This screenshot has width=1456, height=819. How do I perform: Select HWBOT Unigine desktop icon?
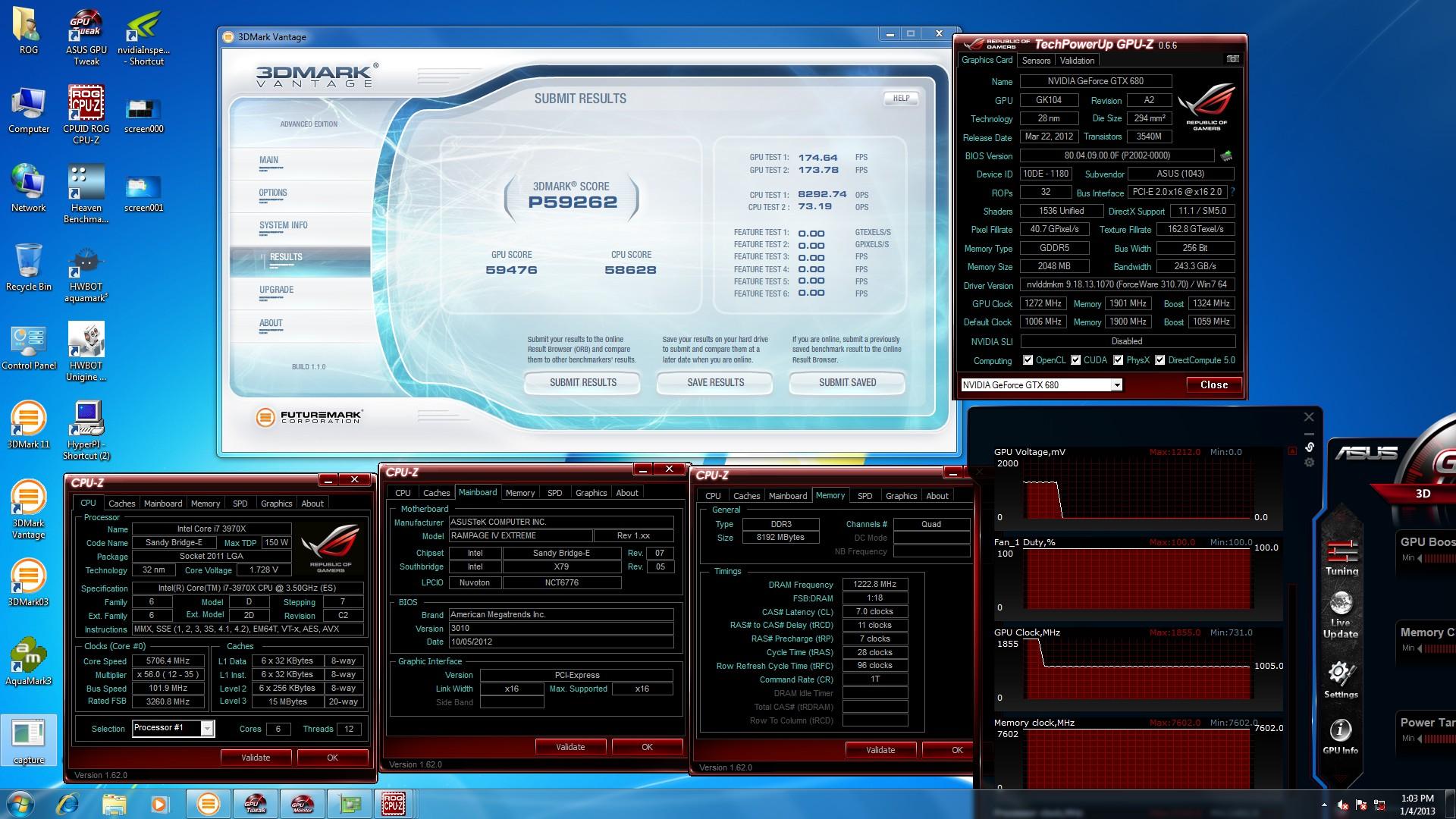pos(86,352)
